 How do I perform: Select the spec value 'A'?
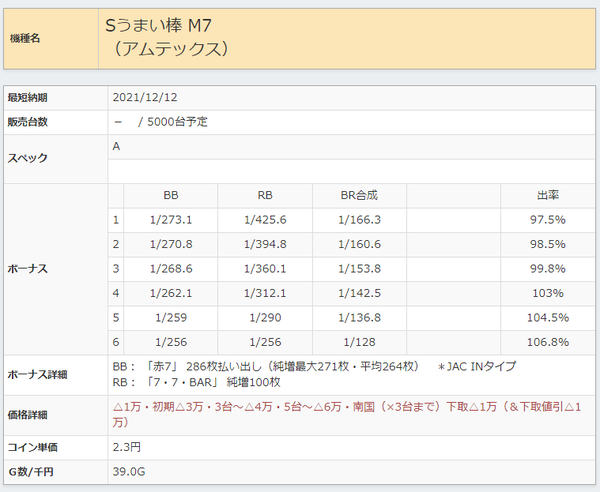(116, 147)
